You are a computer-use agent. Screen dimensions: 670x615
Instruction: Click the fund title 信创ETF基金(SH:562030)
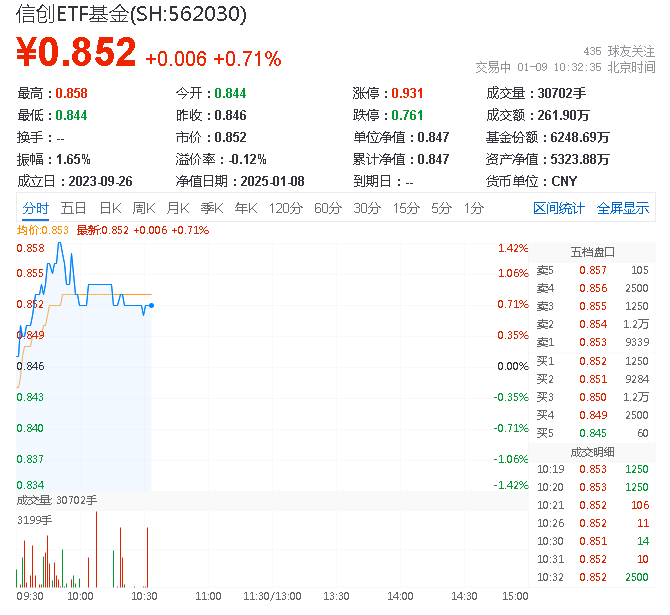tap(131, 14)
